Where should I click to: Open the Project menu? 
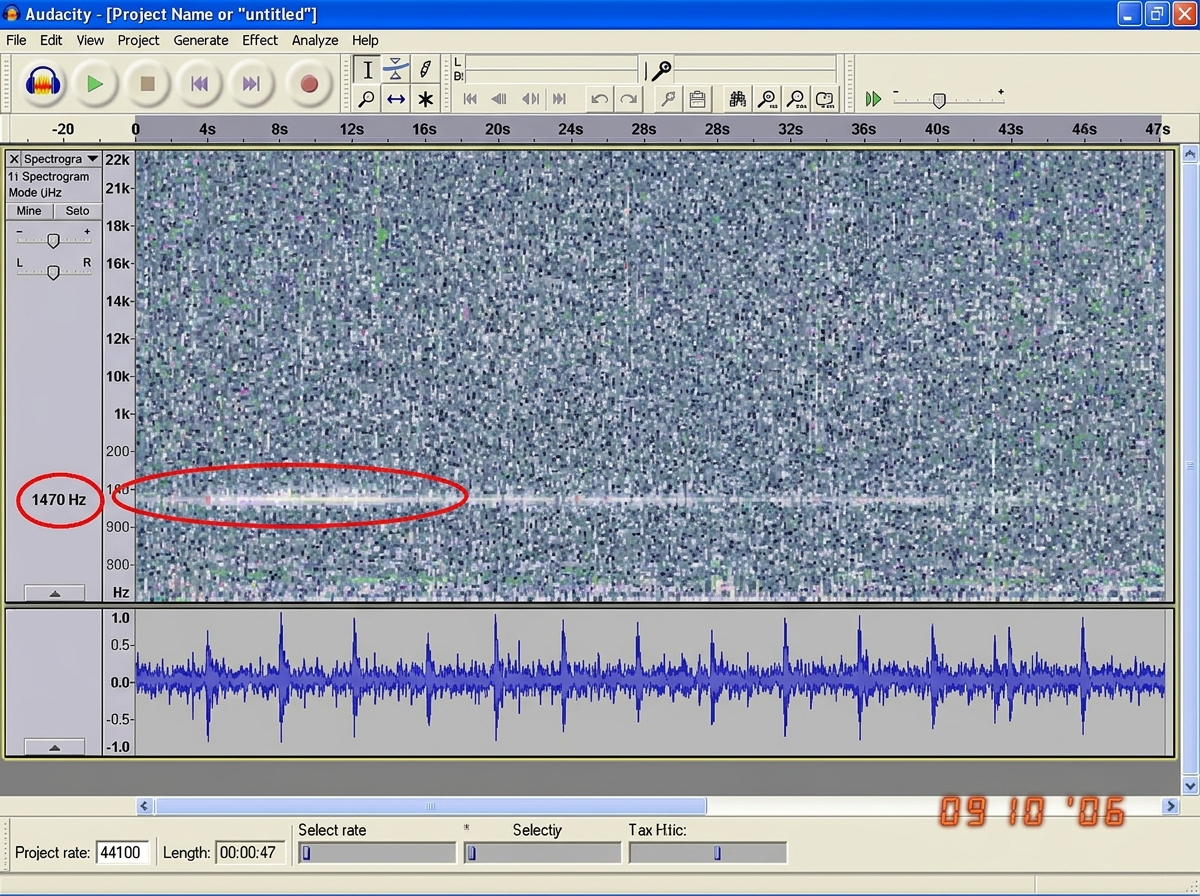pos(138,40)
